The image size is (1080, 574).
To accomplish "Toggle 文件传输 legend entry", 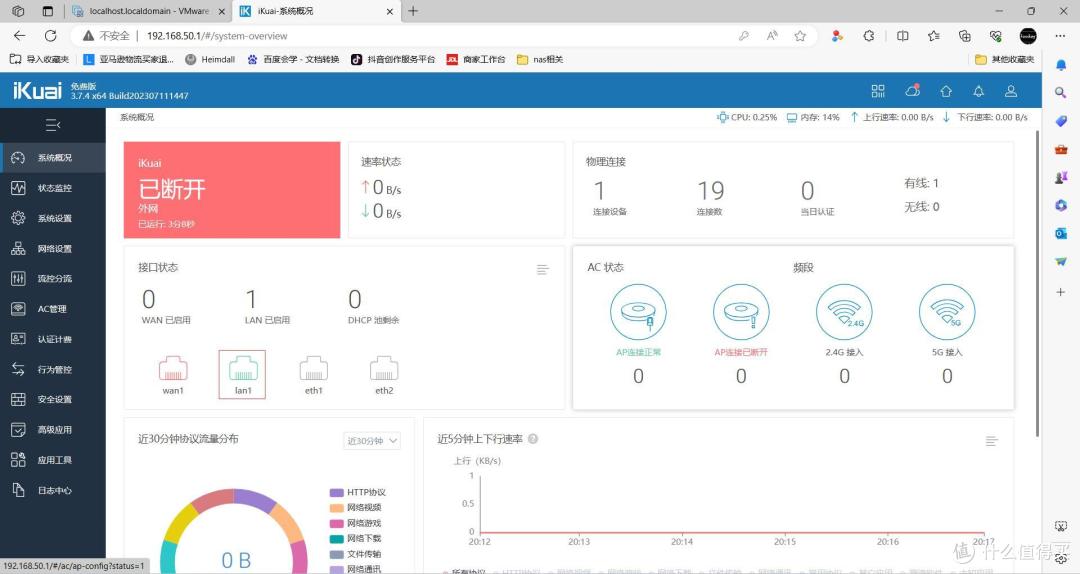I will coord(355,554).
